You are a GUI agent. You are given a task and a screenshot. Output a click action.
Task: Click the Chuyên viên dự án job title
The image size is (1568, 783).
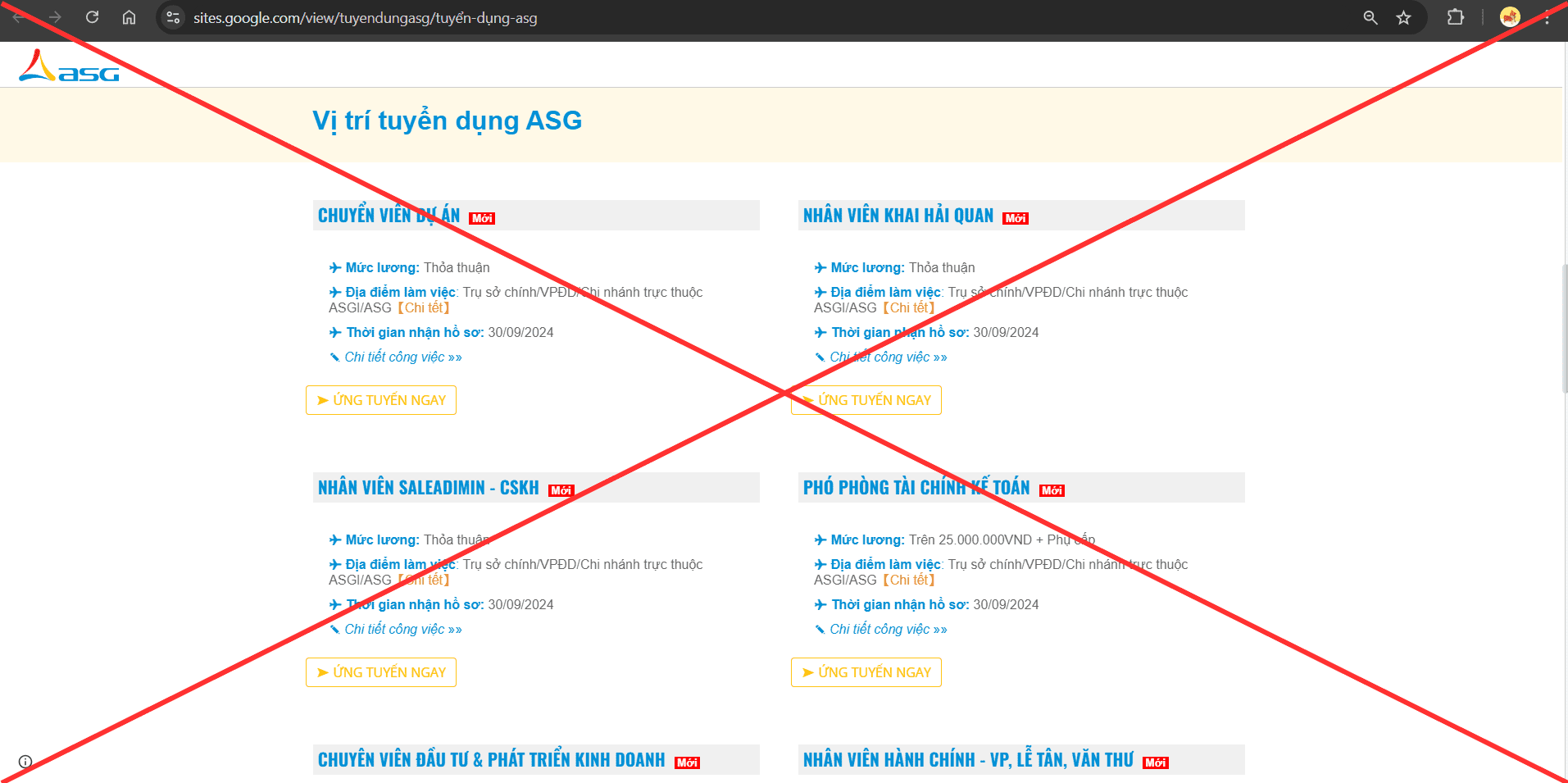pyautogui.click(x=389, y=216)
